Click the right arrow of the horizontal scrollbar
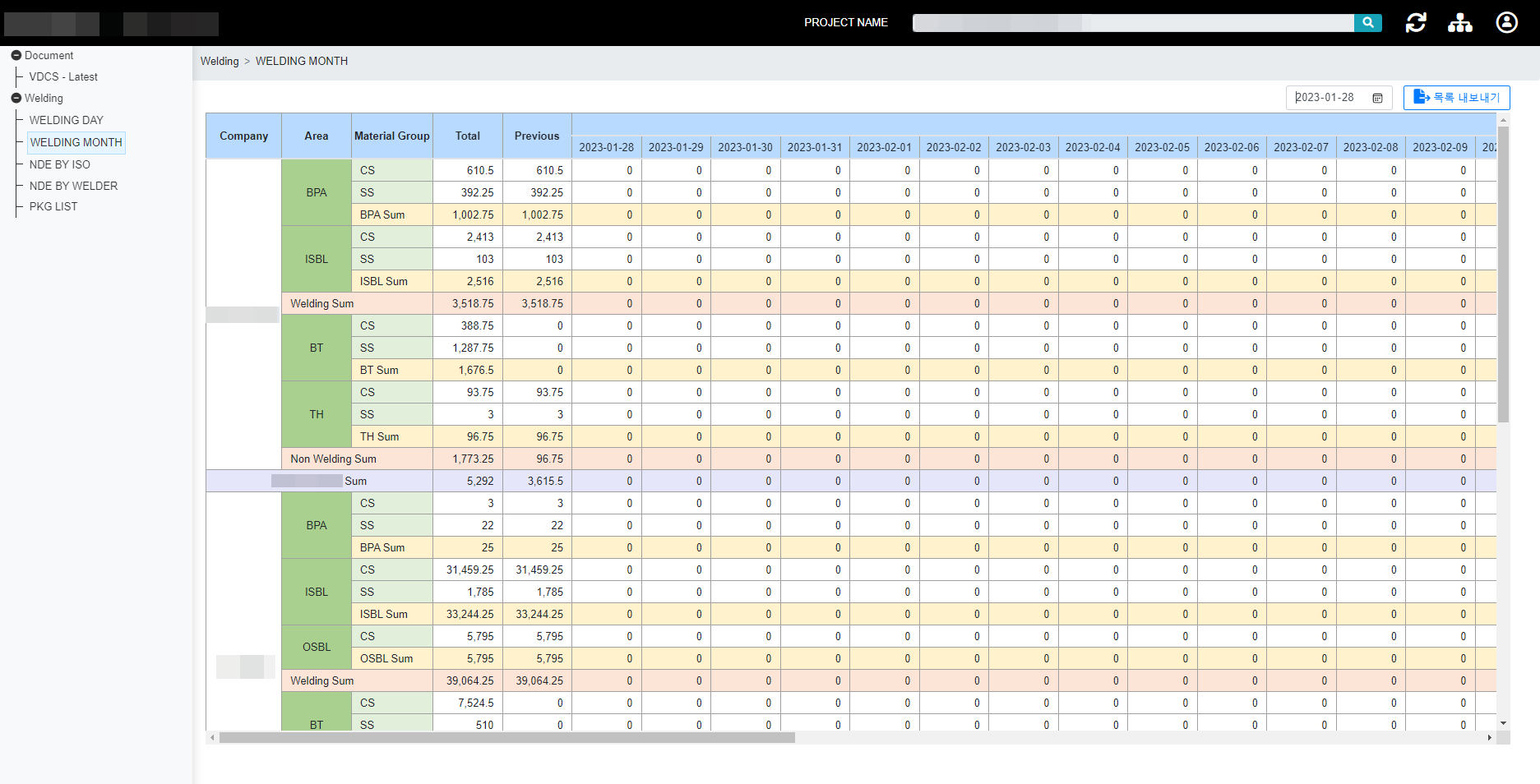1540x784 pixels. click(1490, 738)
